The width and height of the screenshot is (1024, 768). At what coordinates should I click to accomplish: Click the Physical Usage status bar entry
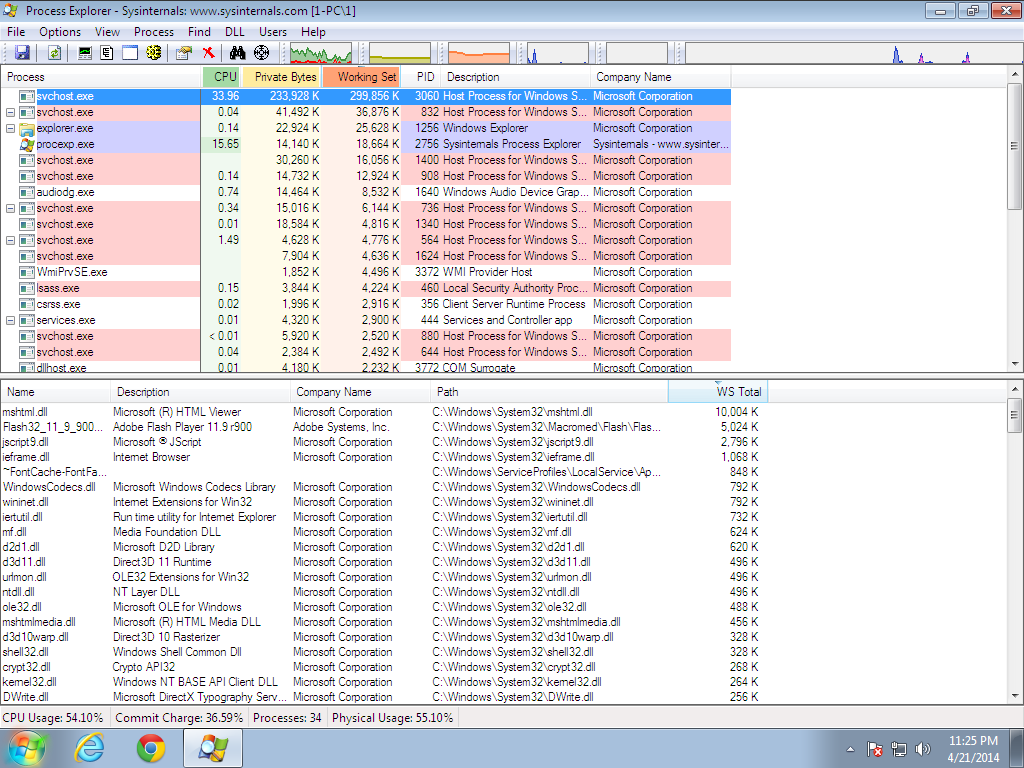392,718
